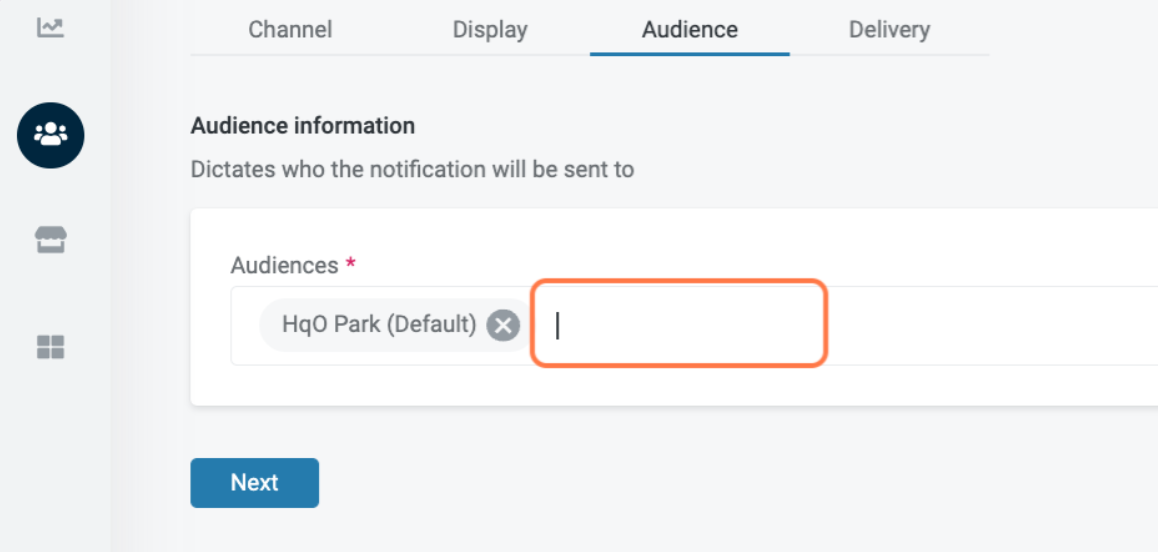
Task: Click the Audiences field label
Action: tap(284, 265)
